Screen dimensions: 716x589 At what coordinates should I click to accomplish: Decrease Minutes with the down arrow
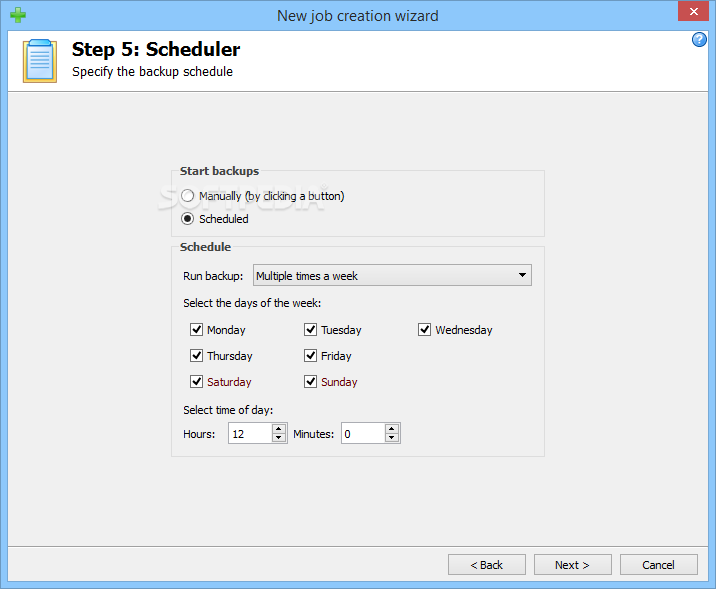(x=392, y=438)
